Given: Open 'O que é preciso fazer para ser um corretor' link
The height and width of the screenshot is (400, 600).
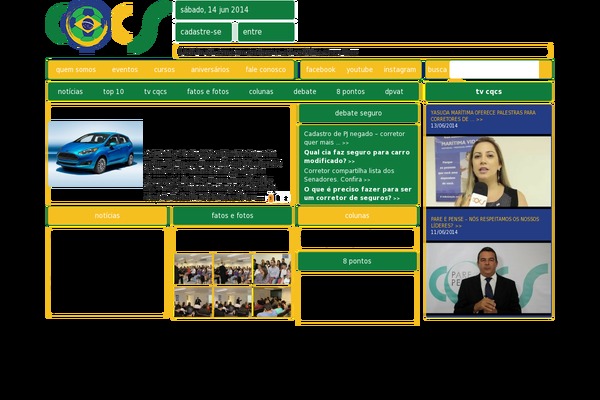Looking at the screenshot, I should click(x=357, y=193).
